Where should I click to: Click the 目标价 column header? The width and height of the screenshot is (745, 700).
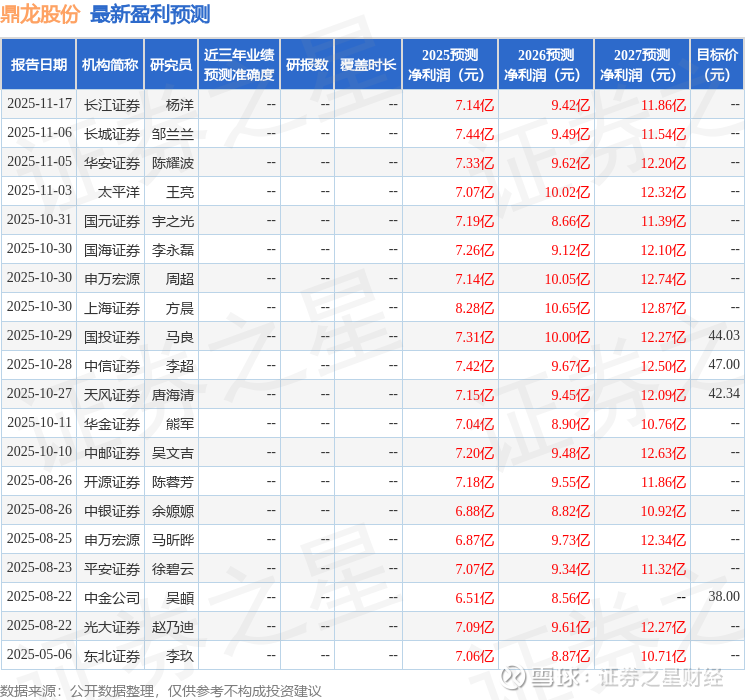click(x=716, y=65)
